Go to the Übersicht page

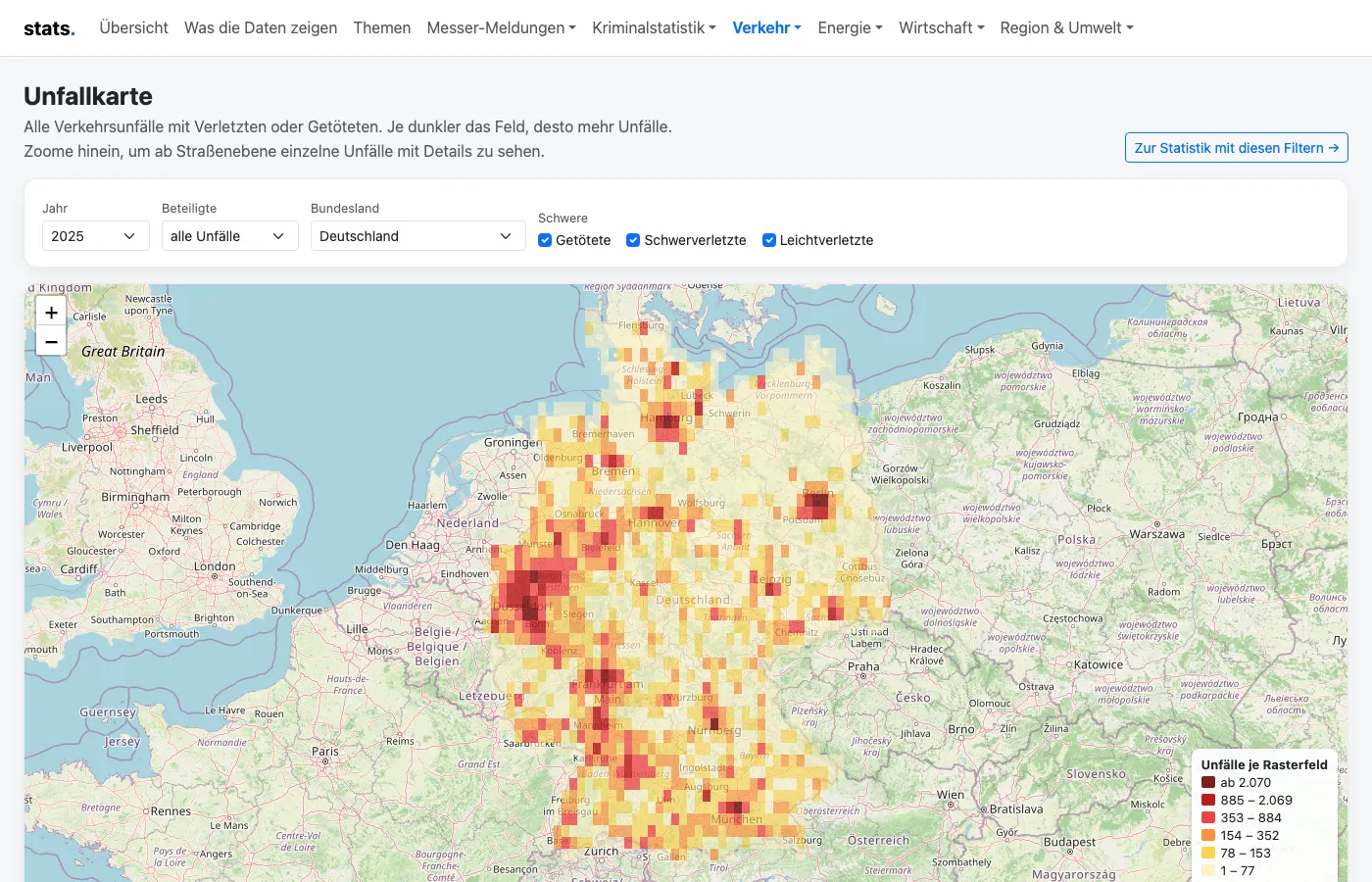[x=133, y=27]
